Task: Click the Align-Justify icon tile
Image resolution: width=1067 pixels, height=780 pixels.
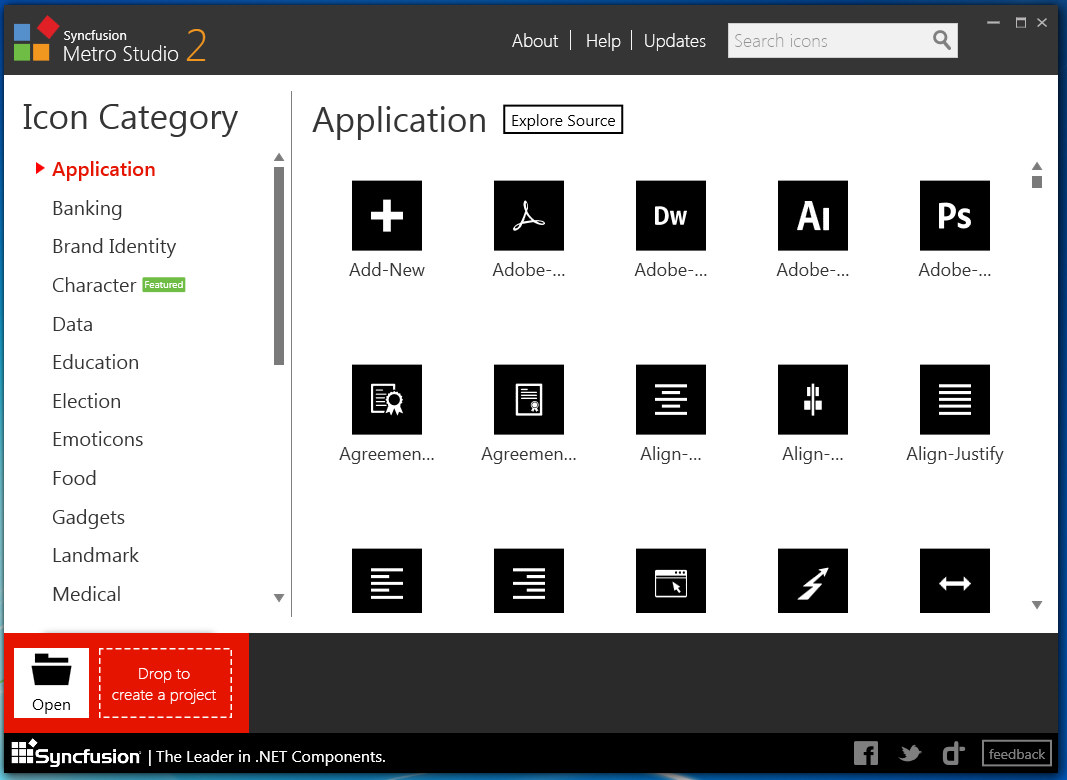Action: coord(955,400)
